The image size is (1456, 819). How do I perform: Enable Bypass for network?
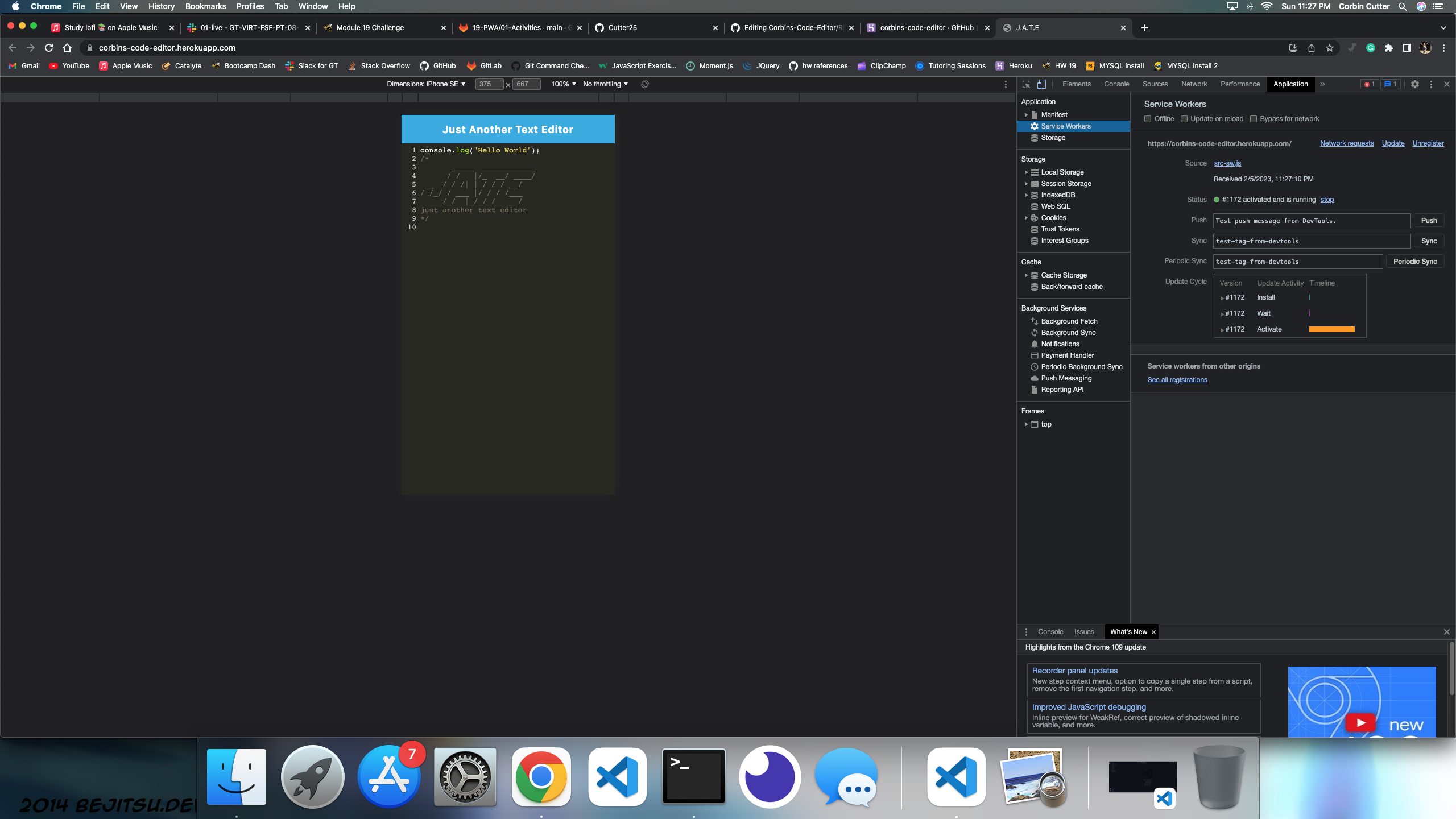1254,118
